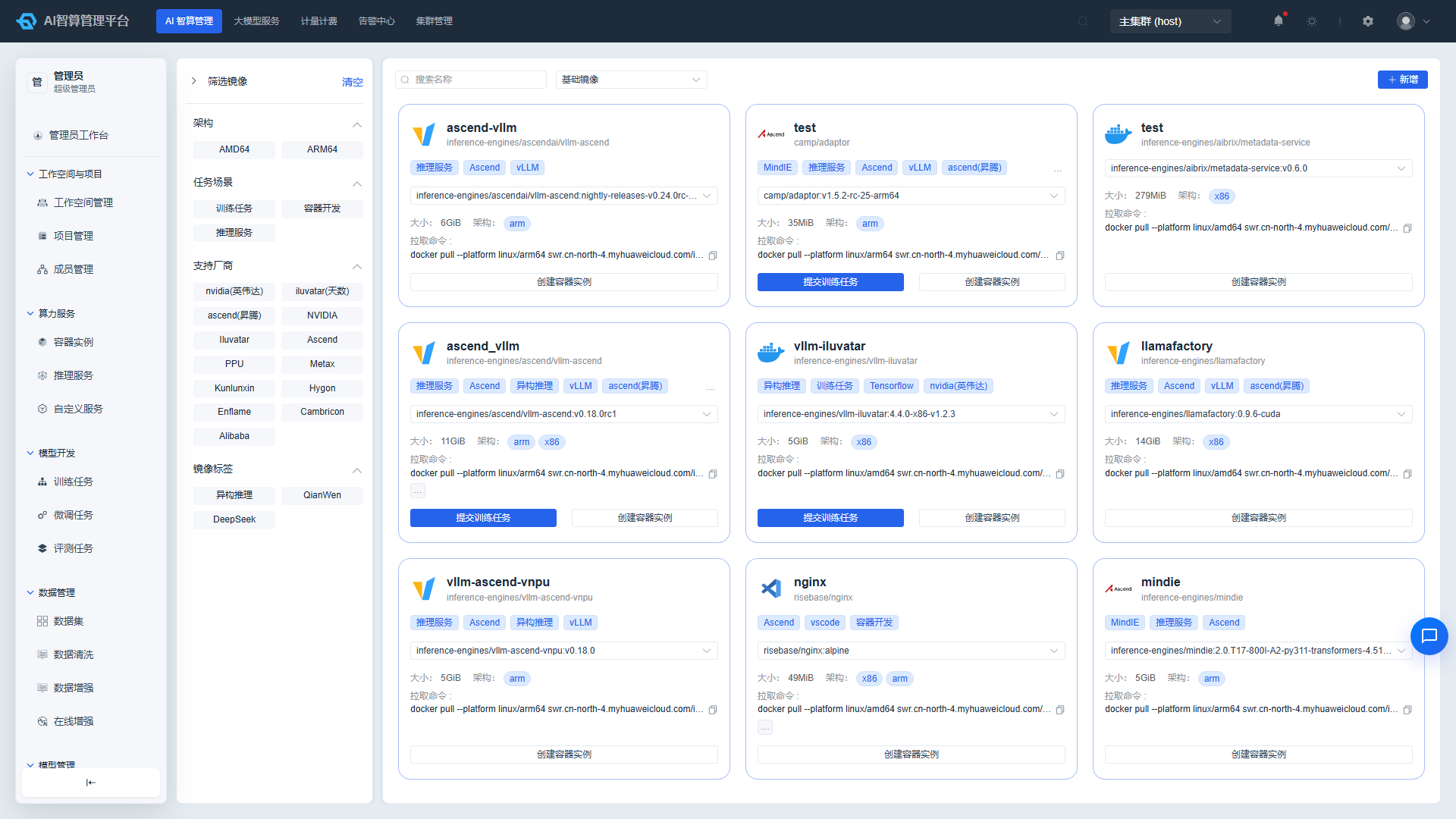The height and width of the screenshot is (819, 1456).
Task: Open version dropdown for camp/adaptor
Action: tap(911, 196)
